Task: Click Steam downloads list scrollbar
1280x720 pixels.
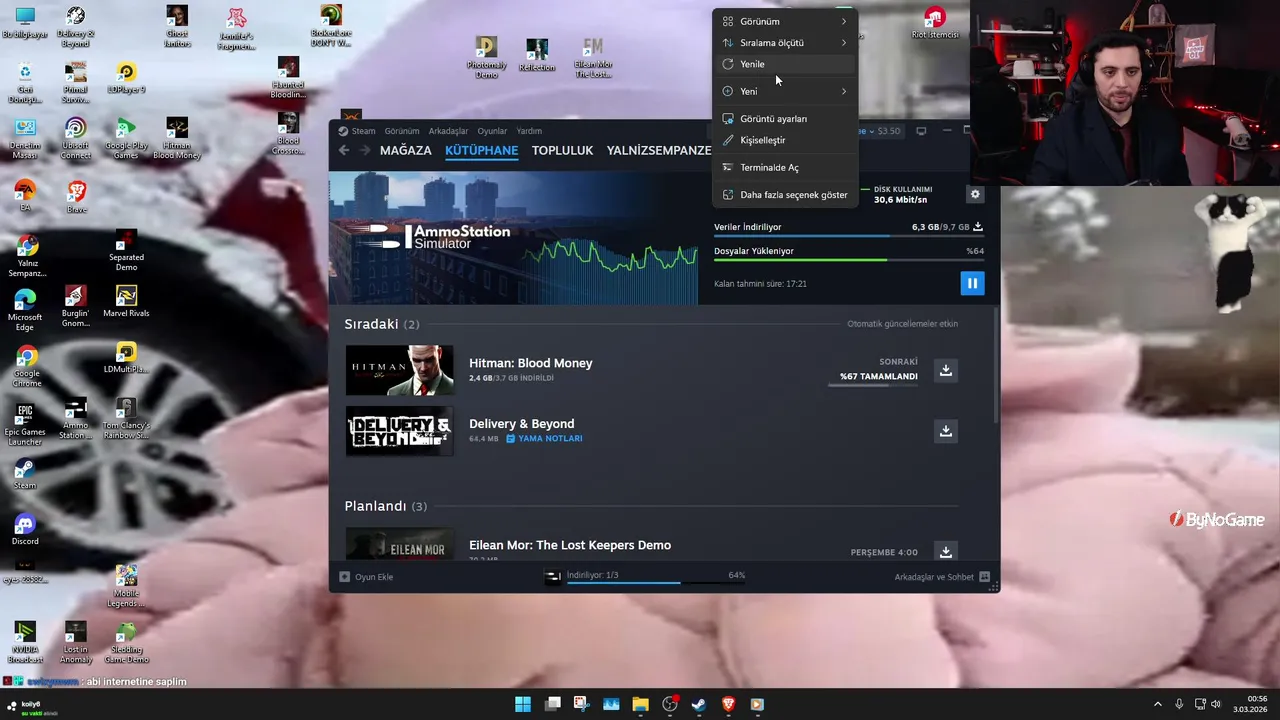Action: coord(996,365)
